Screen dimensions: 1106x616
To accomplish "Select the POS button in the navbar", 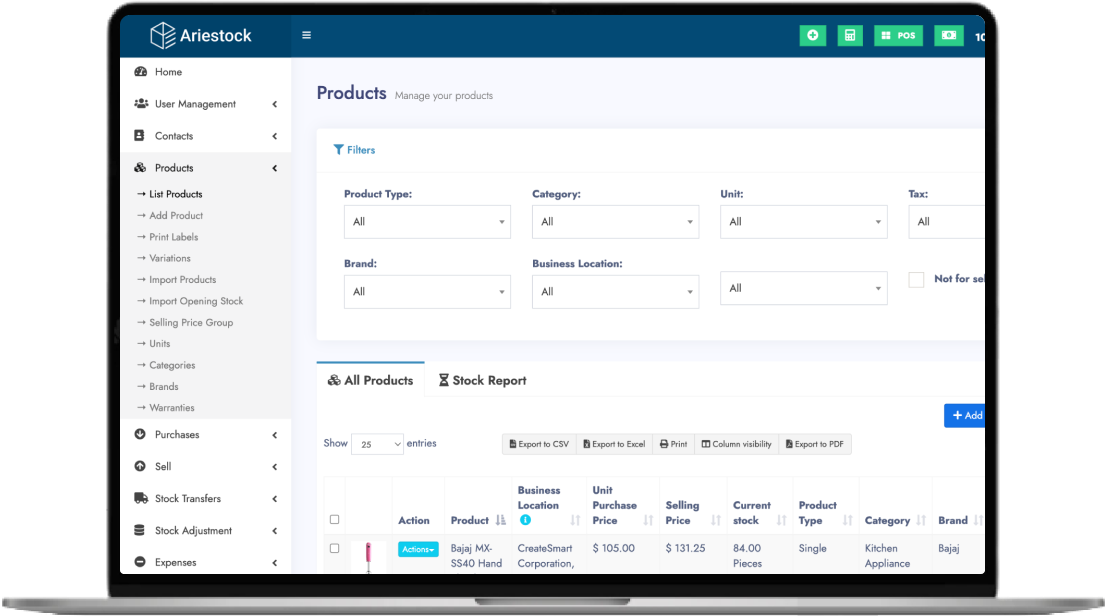I will [x=898, y=35].
